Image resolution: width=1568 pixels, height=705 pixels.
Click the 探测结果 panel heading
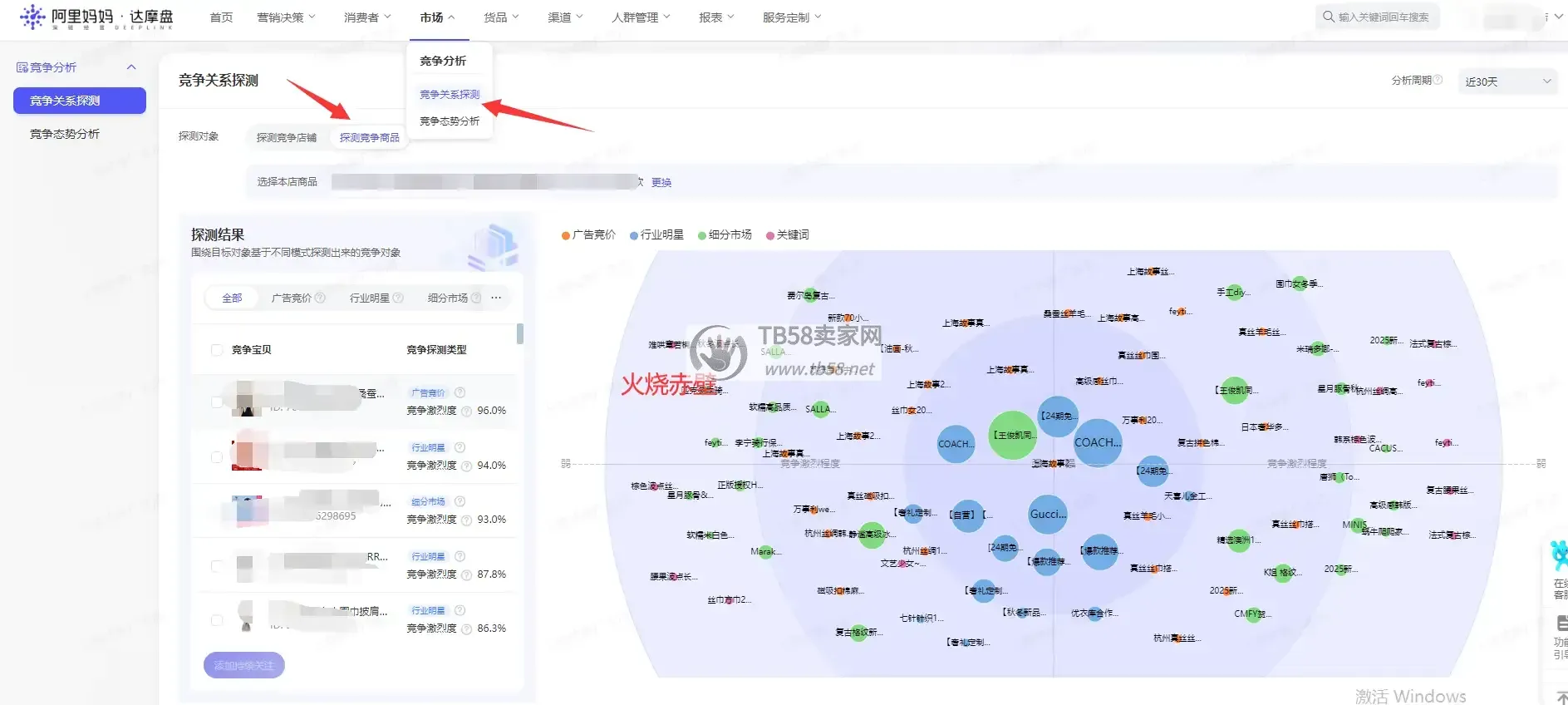[x=218, y=234]
